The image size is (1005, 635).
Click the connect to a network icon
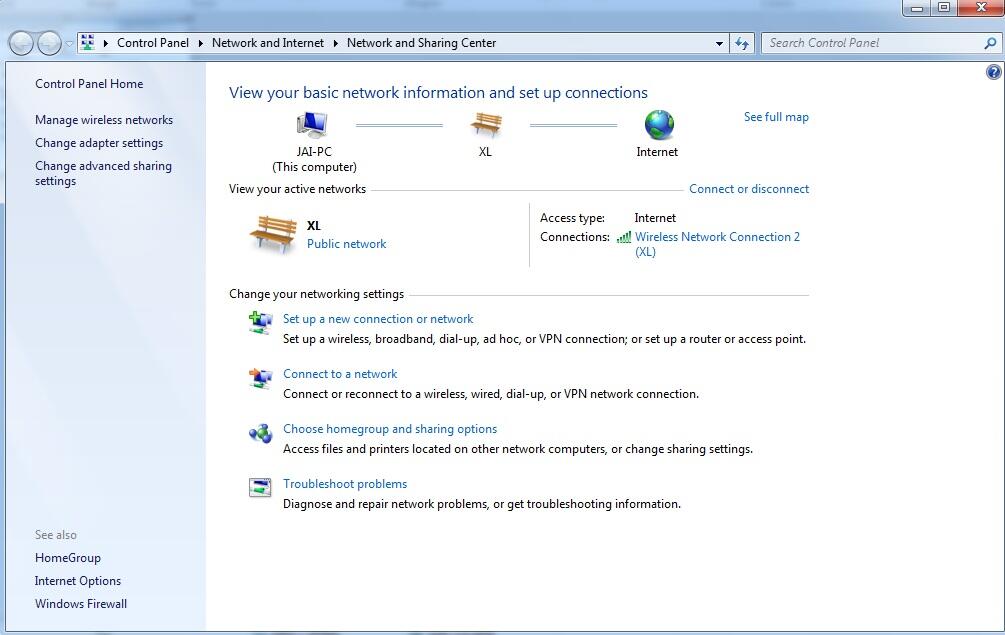[260, 377]
